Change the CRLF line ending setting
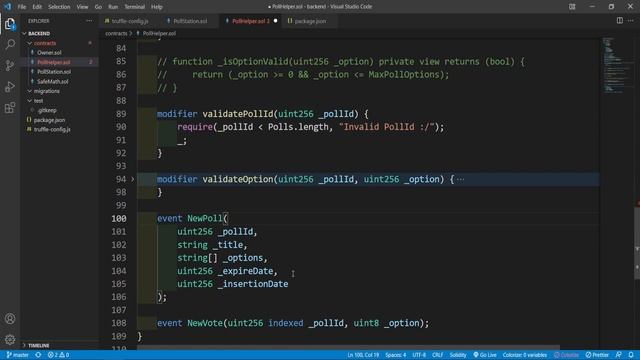Image resolution: width=640 pixels, height=360 pixels. (438, 355)
